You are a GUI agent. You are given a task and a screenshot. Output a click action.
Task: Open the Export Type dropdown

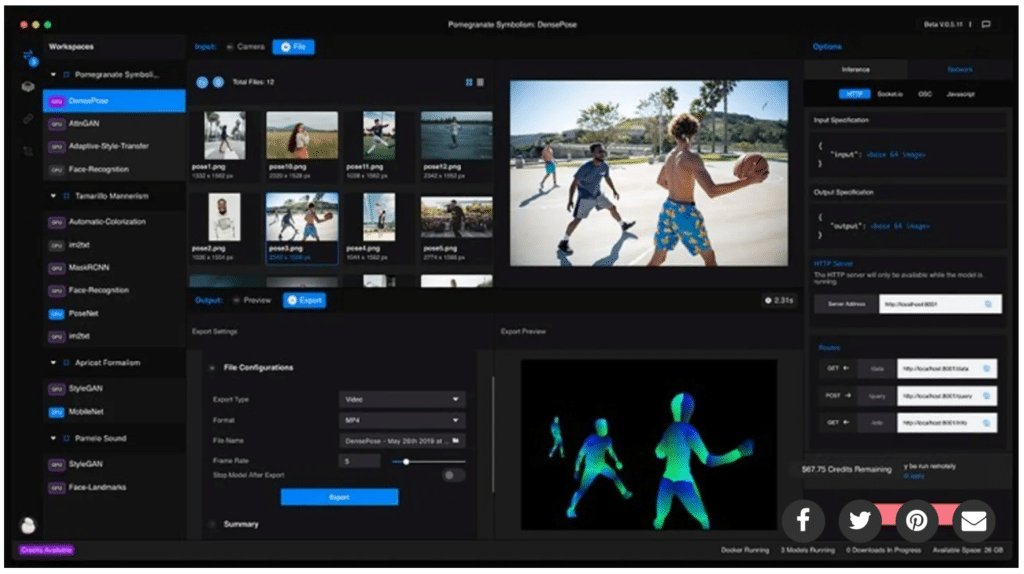pyautogui.click(x=402, y=399)
